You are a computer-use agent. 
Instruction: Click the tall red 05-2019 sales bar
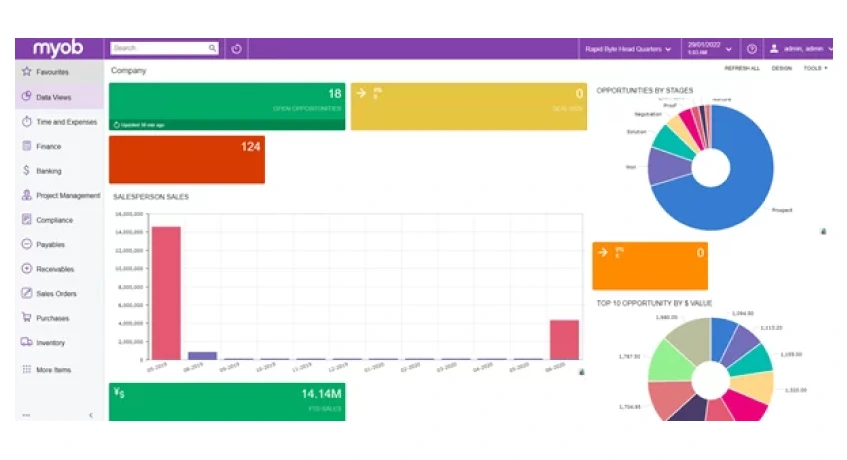166,293
